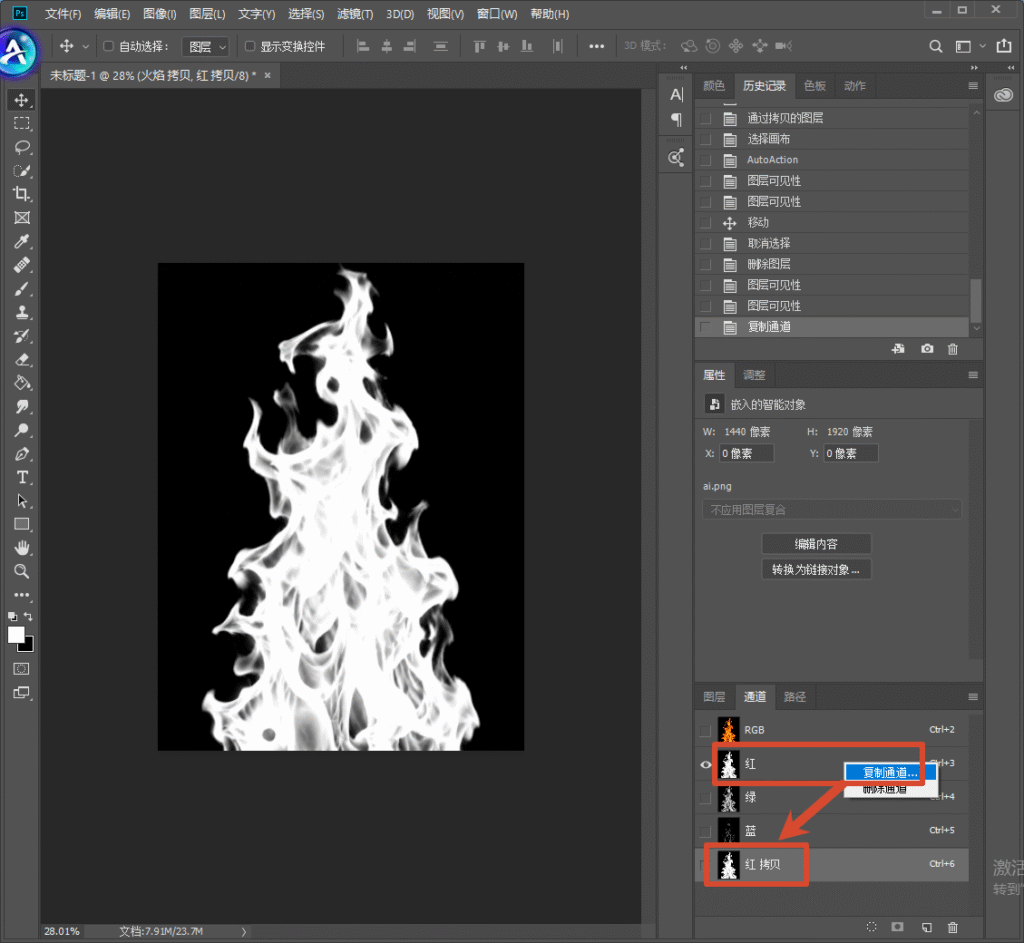Select the Brush tool

tap(22, 289)
